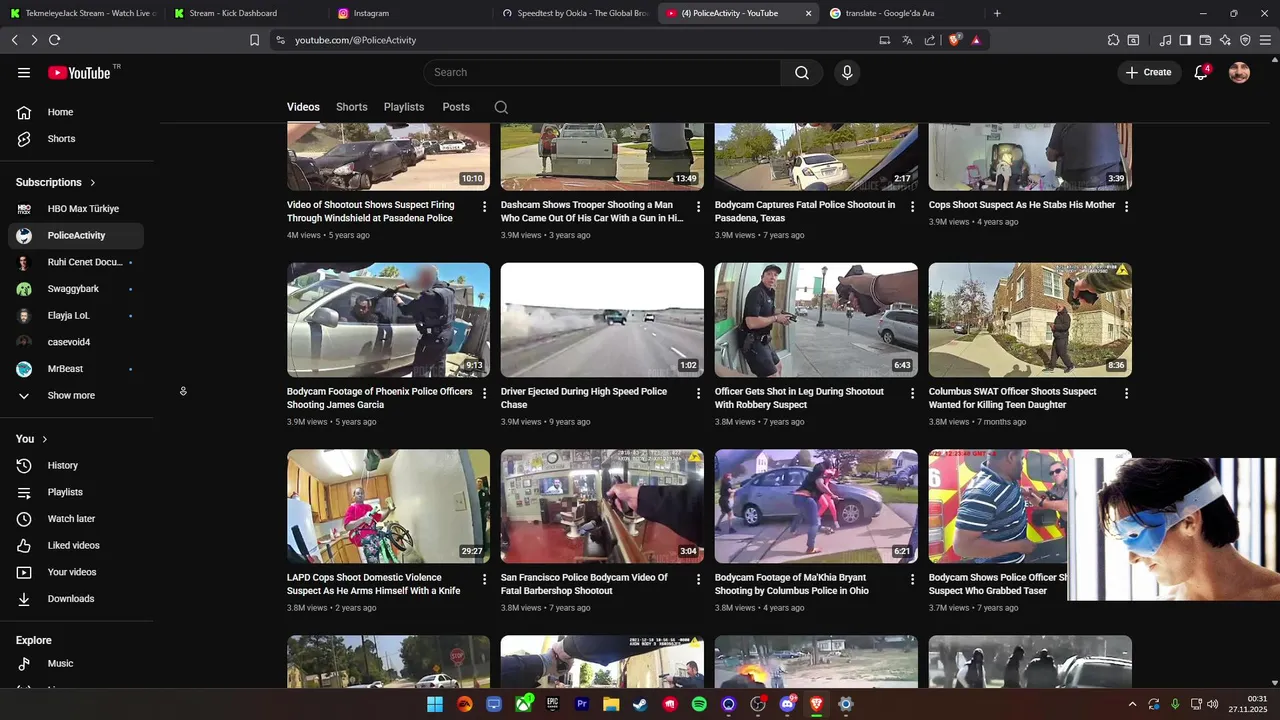Open Swaggybark subscription channel

(x=76, y=289)
